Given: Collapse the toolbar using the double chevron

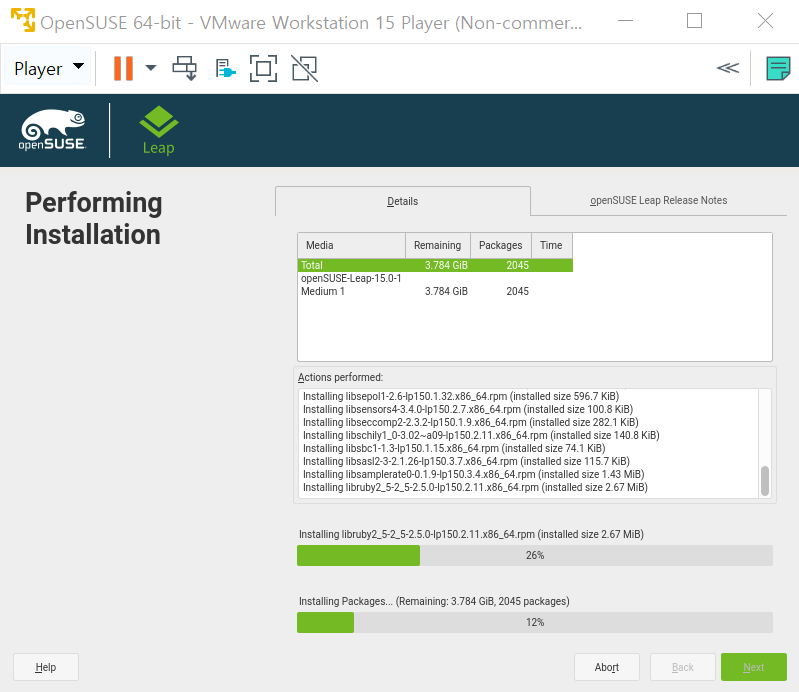Looking at the screenshot, I should (728, 68).
